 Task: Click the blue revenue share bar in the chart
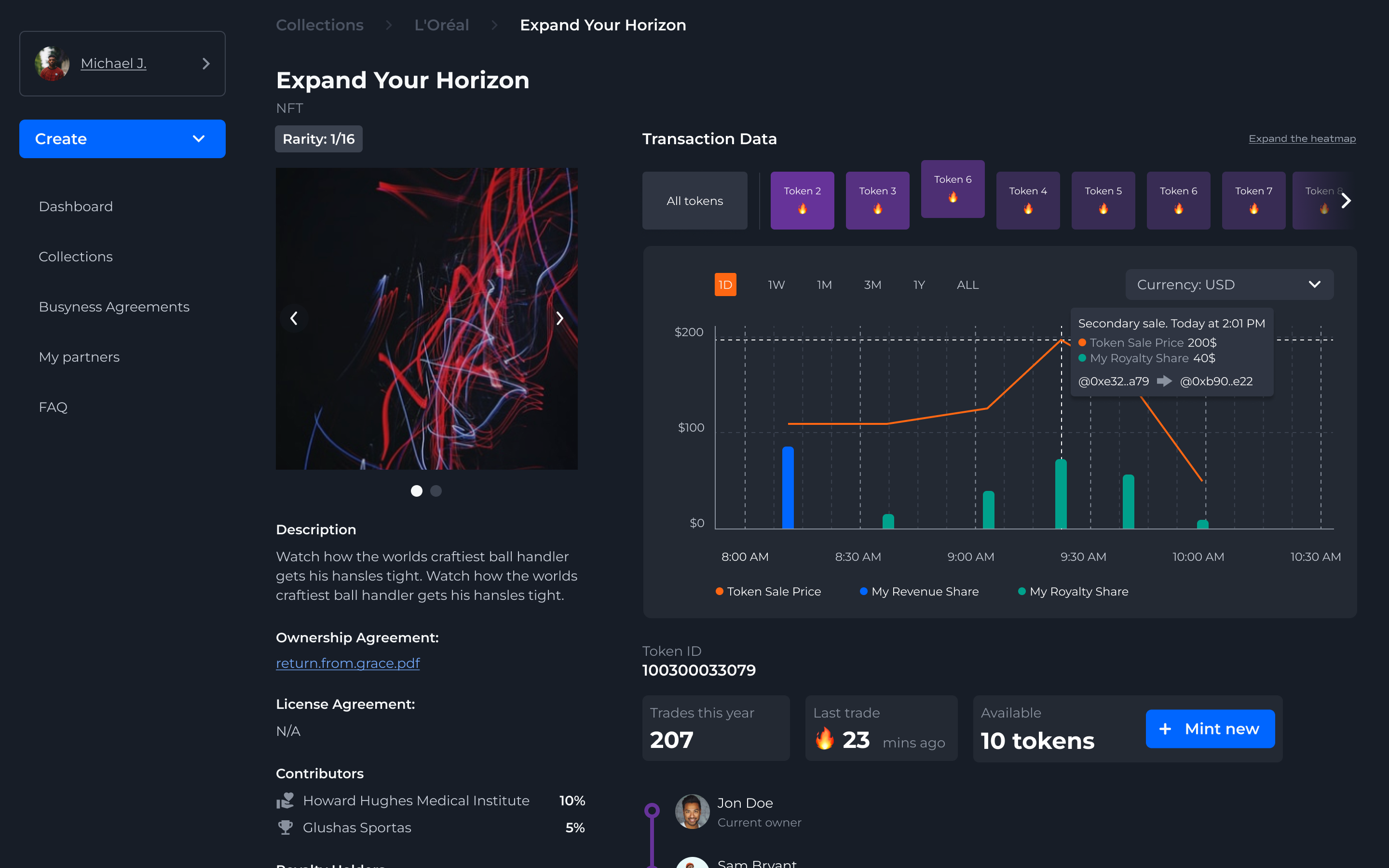click(x=788, y=488)
